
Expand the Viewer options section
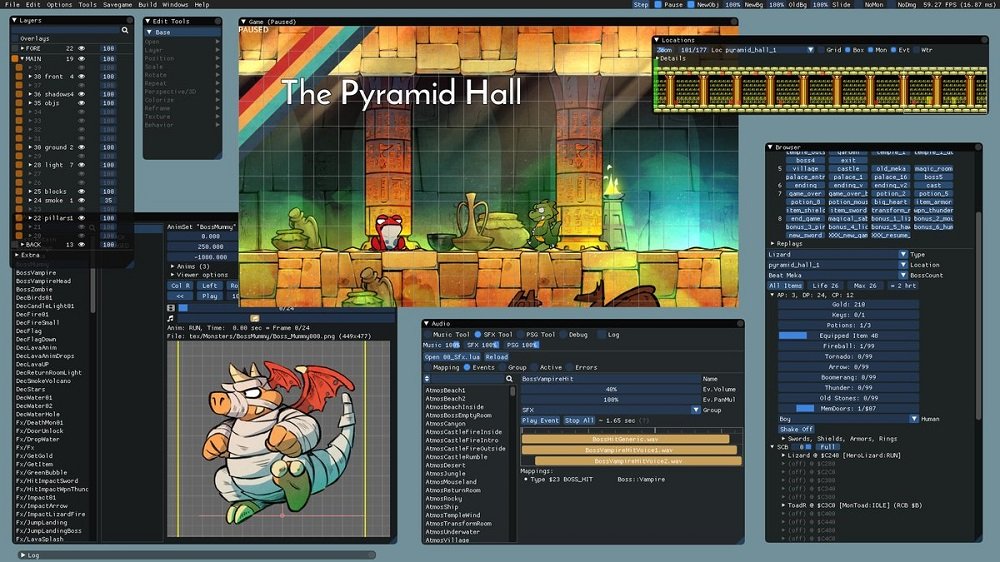coord(171,275)
